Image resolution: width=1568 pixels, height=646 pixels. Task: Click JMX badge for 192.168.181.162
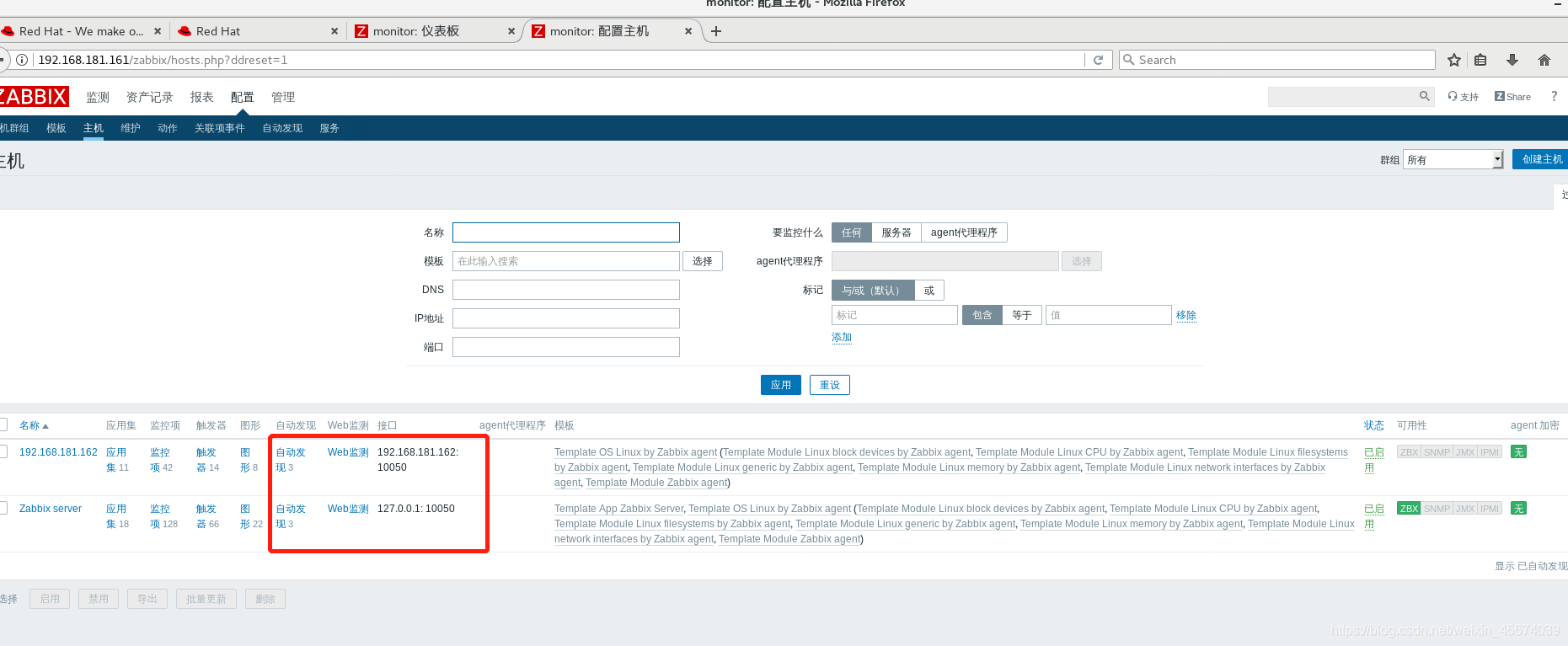coord(1465,452)
